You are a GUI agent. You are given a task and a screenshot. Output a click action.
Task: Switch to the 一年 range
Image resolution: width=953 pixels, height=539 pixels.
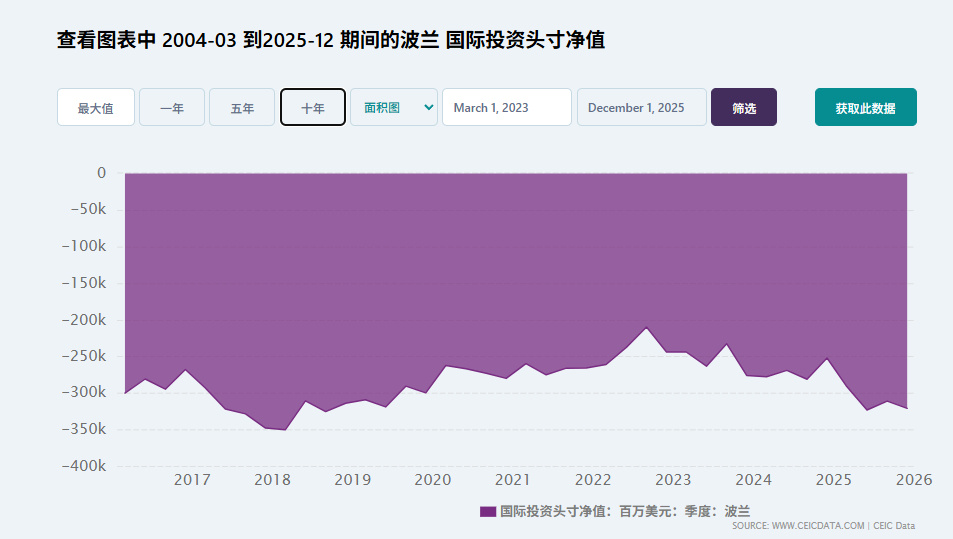tap(172, 108)
